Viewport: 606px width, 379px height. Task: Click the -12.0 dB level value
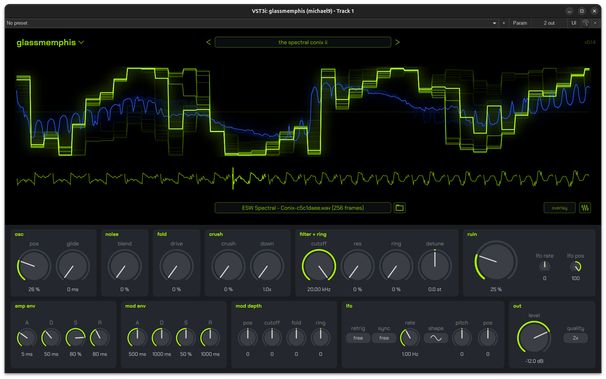(x=534, y=361)
